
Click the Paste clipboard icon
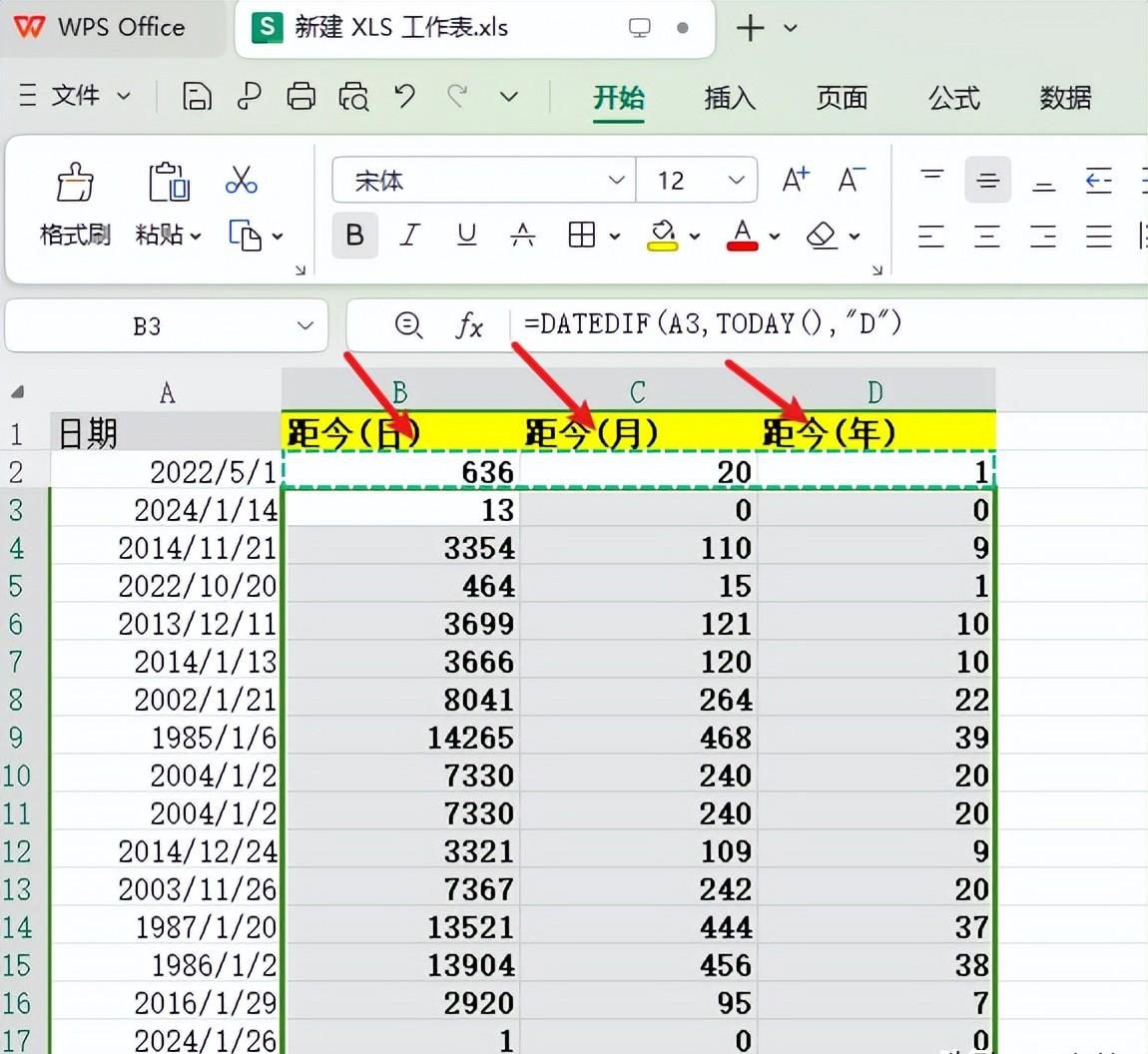pos(169,182)
